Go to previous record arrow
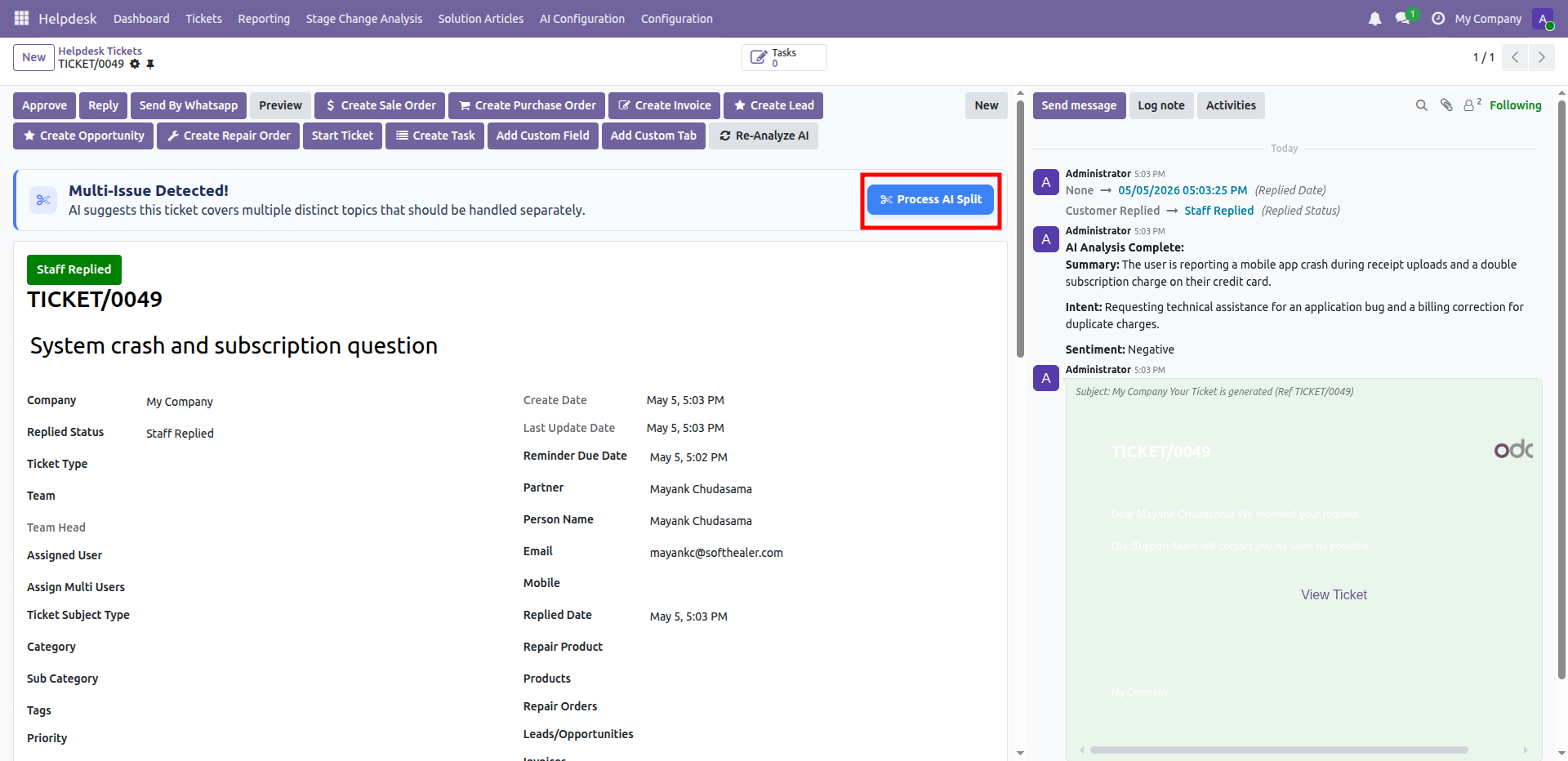 pyautogui.click(x=1515, y=57)
